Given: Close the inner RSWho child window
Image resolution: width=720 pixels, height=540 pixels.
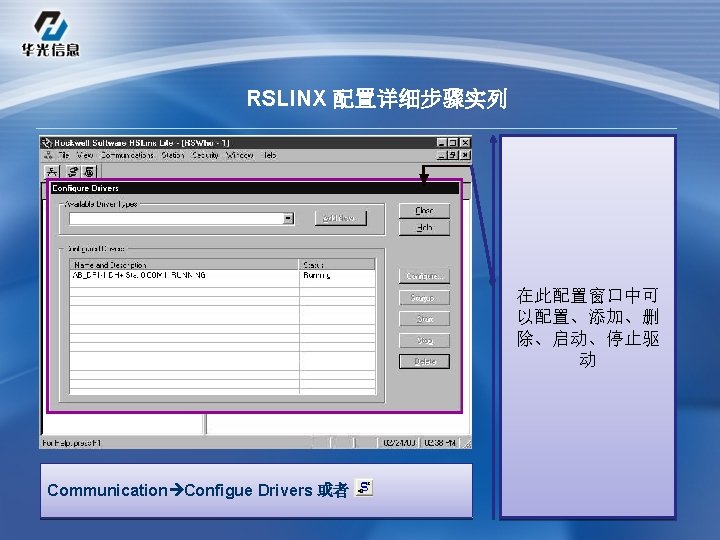Looking at the screenshot, I should coord(465,155).
